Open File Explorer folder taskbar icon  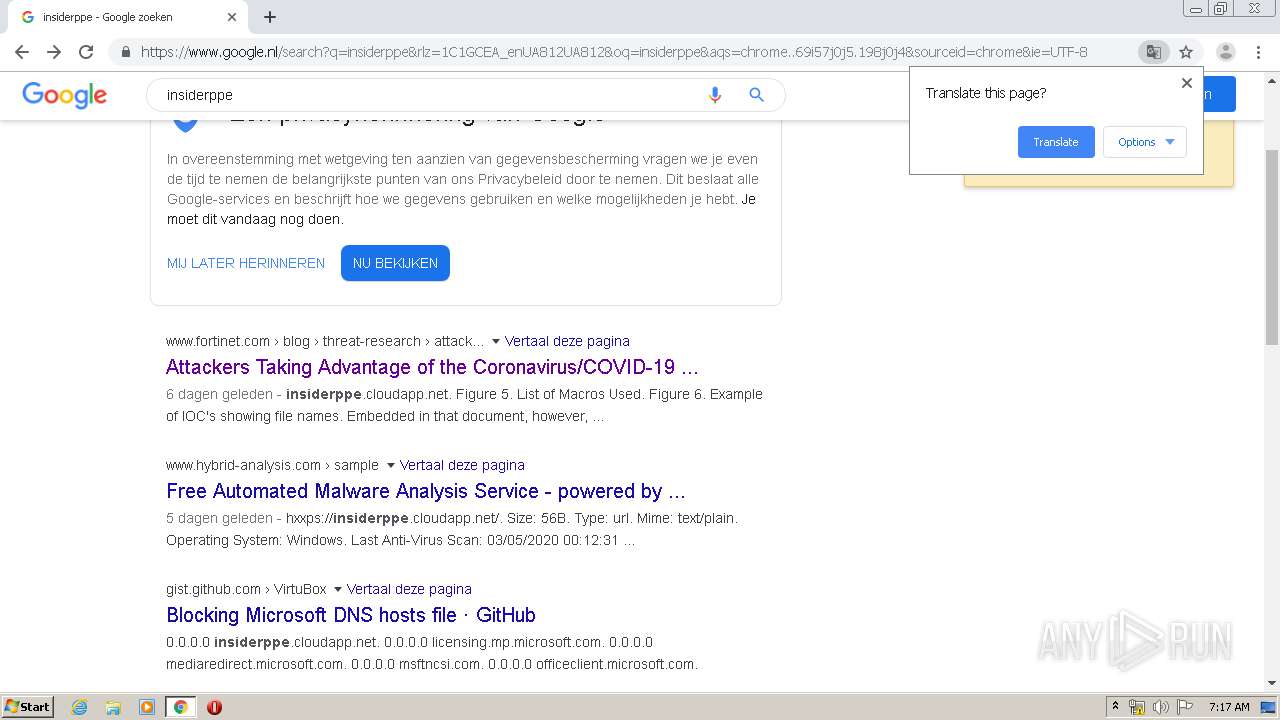point(113,707)
